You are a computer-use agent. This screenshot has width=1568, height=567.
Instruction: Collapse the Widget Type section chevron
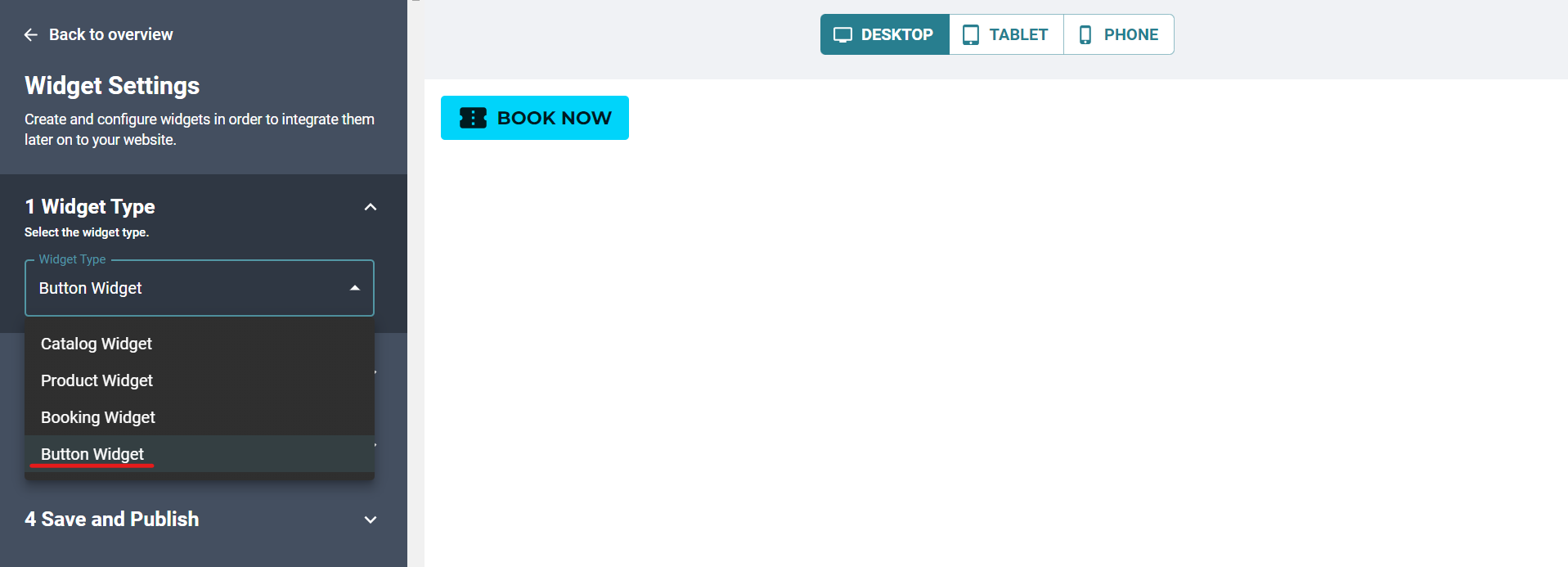coord(371,207)
